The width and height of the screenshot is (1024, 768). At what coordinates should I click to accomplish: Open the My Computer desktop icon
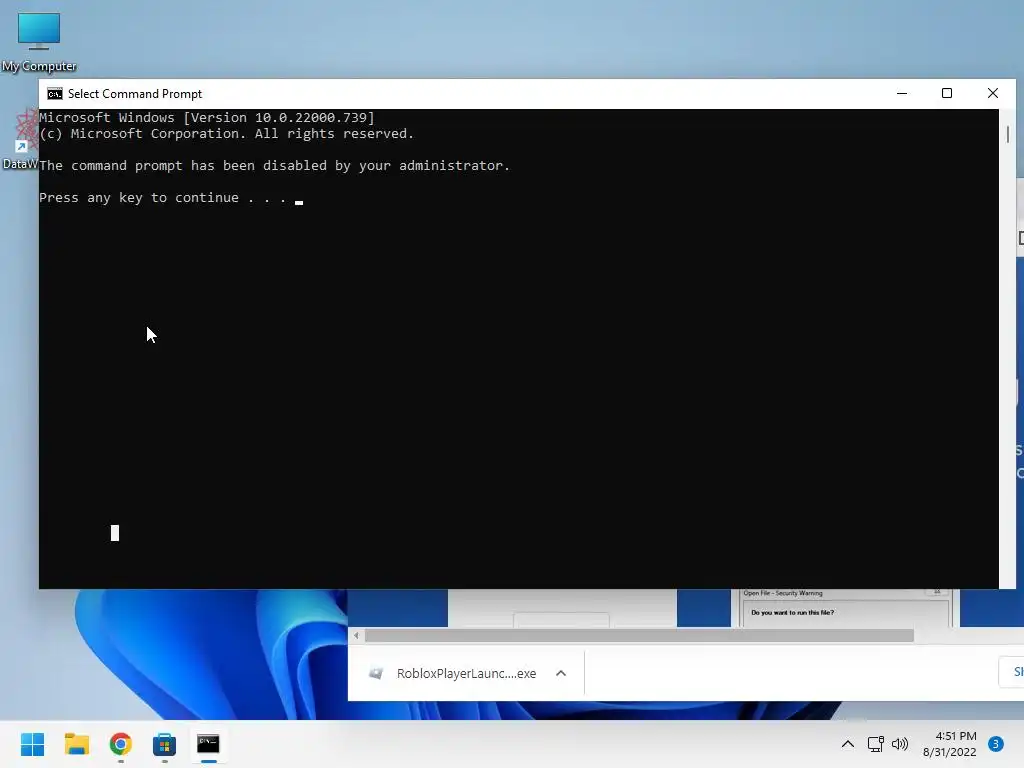tap(39, 42)
